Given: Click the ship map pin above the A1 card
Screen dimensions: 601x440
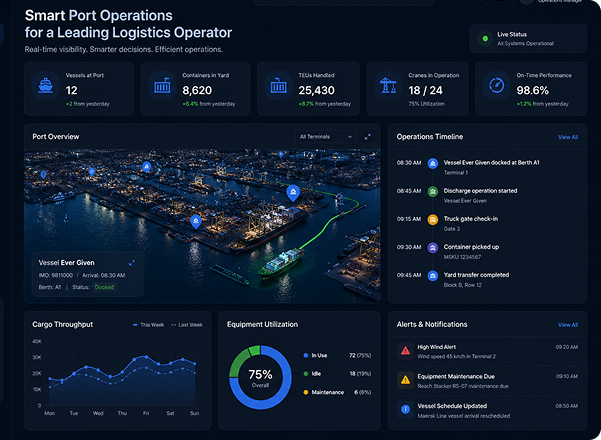Looking at the screenshot, I should (146, 167).
